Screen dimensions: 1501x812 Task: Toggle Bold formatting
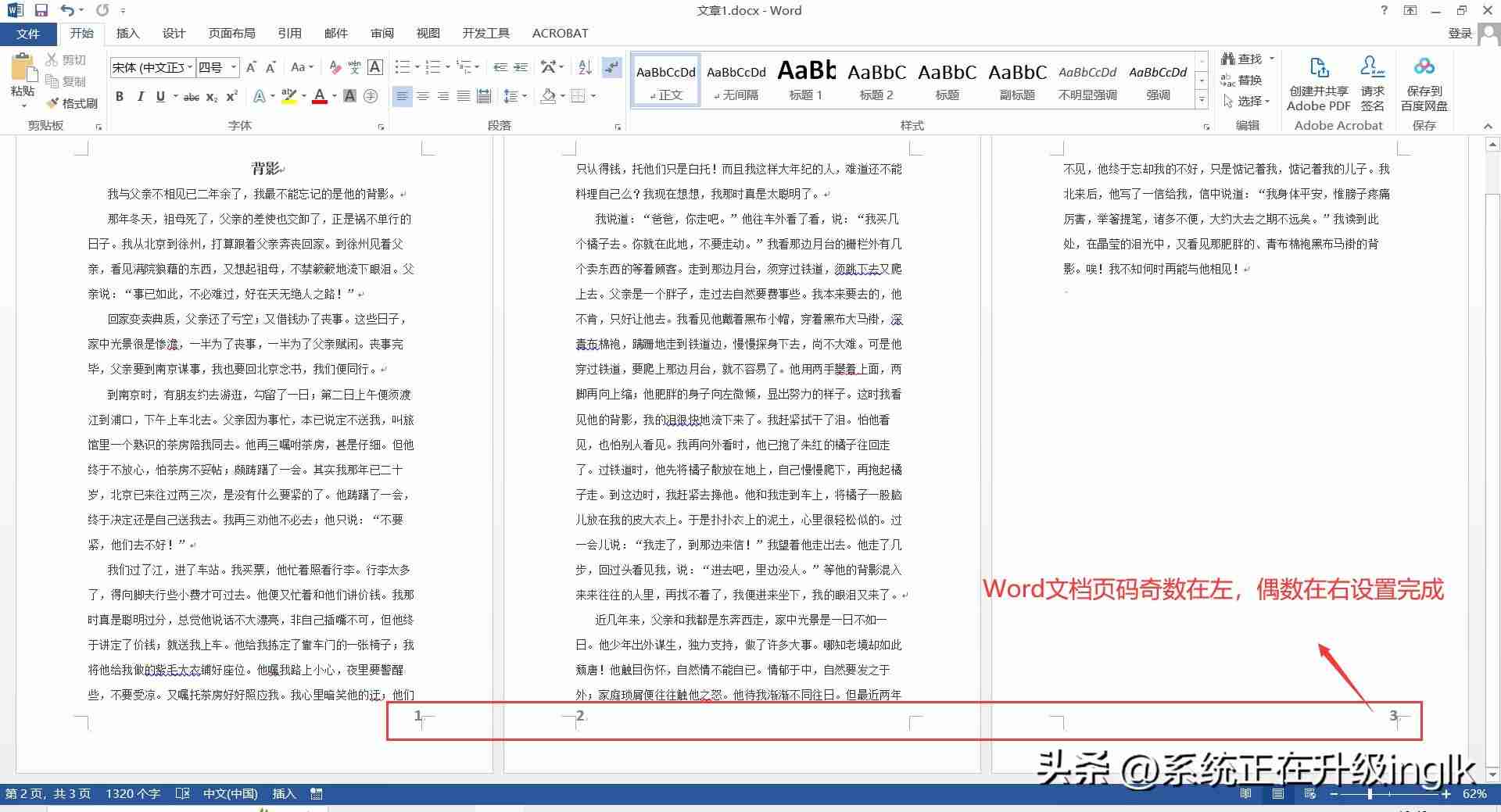point(120,97)
